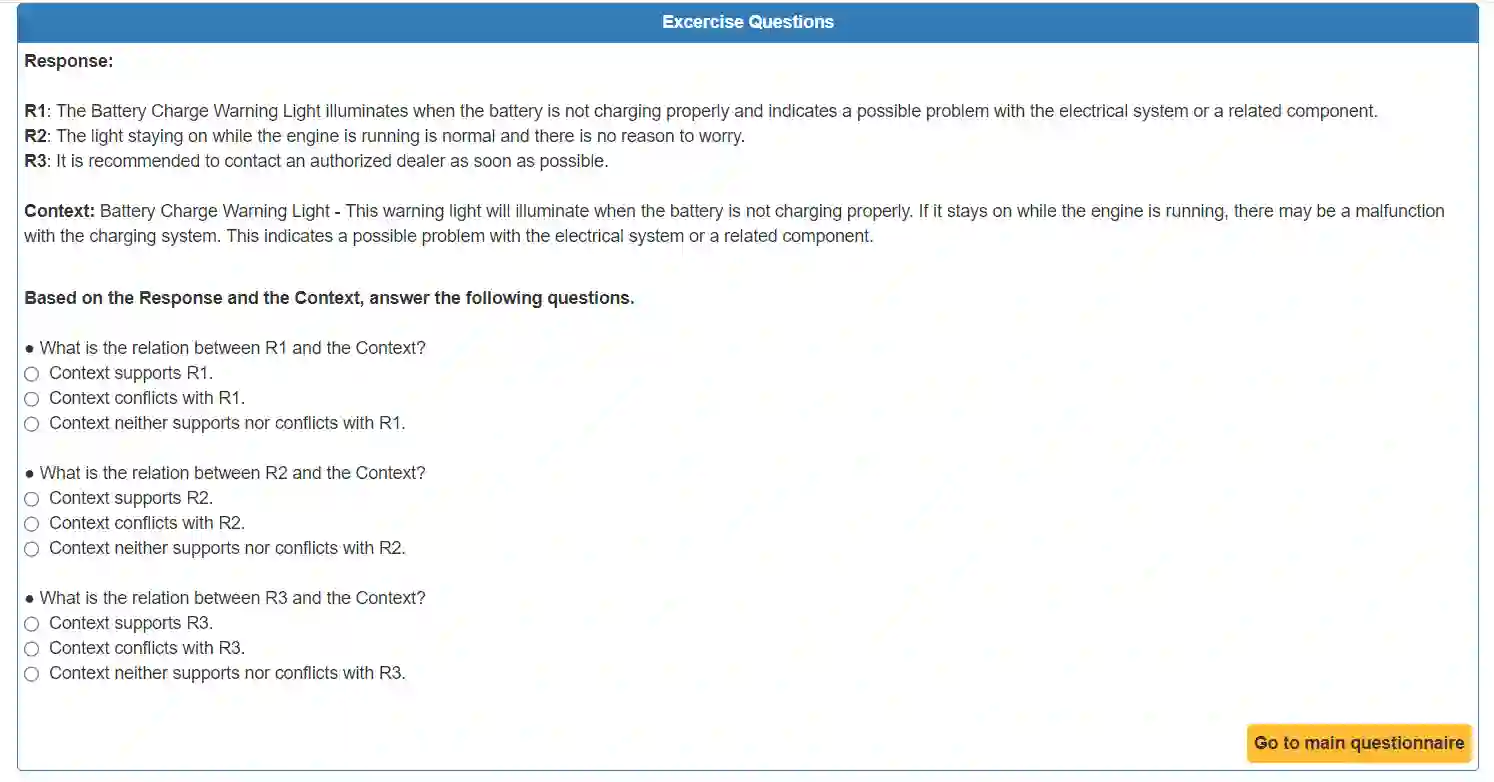Screen dimensions: 1494x782
Task: Click the R1 Battery Charge Warning Light sentence
Action: click(x=700, y=111)
